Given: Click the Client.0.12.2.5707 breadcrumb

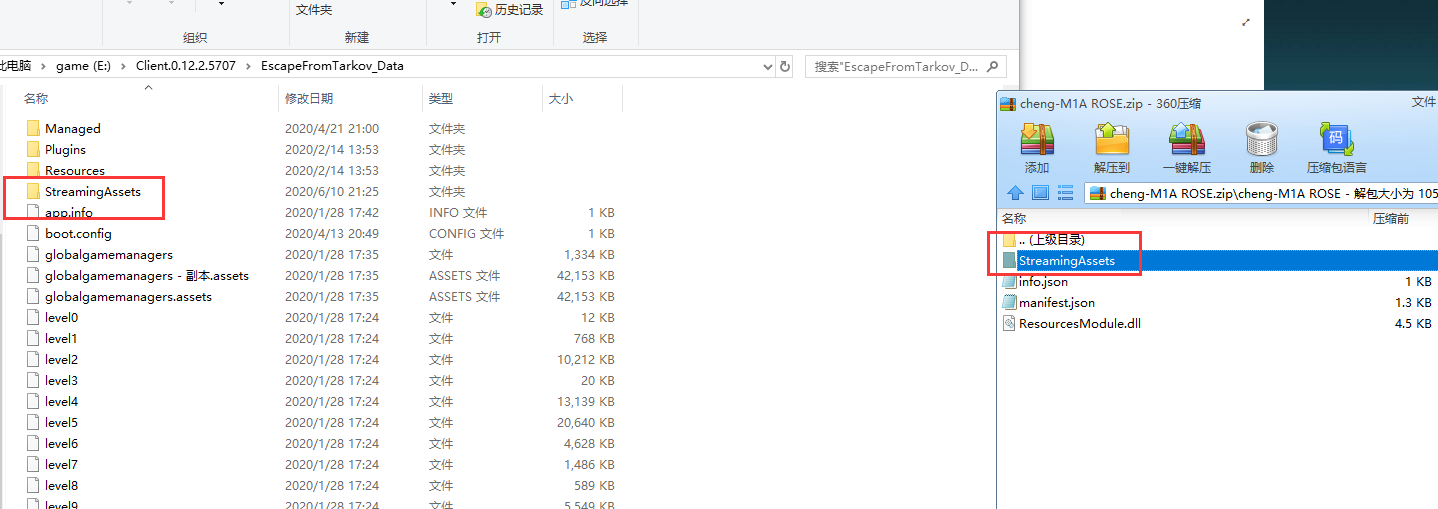Looking at the screenshot, I should click(186, 66).
